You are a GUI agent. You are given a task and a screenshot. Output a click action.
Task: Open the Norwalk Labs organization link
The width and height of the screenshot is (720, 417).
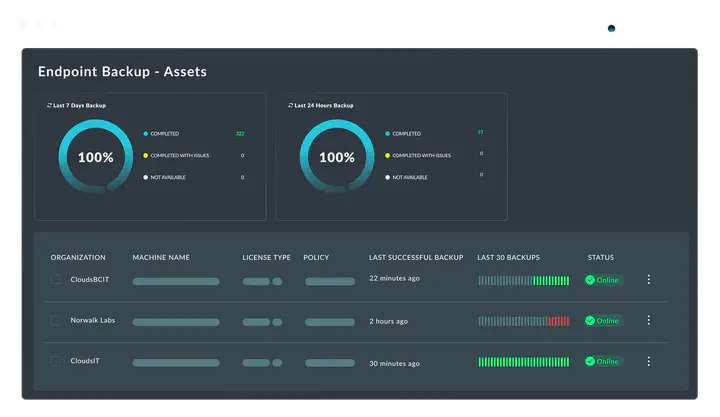[93, 321]
